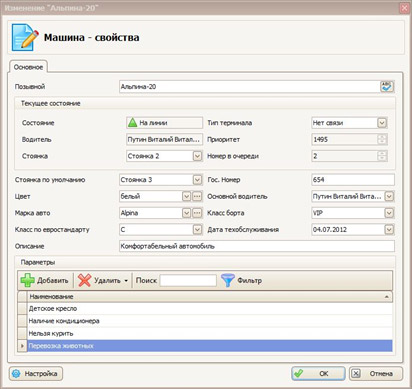This screenshot has width=412, height=389.
Task: Focus the Позывной input field
Action: pyautogui.click(x=249, y=87)
